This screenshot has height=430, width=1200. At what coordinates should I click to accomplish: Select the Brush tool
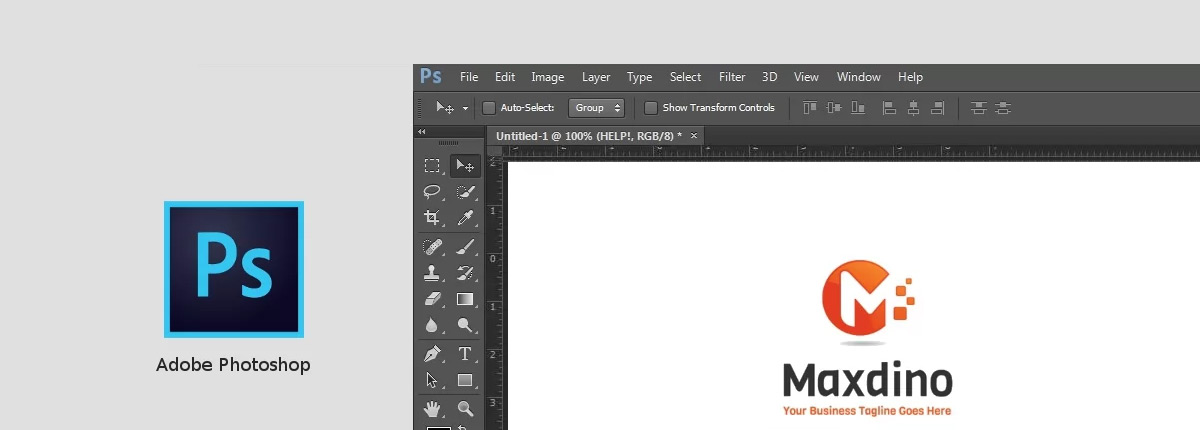click(465, 246)
